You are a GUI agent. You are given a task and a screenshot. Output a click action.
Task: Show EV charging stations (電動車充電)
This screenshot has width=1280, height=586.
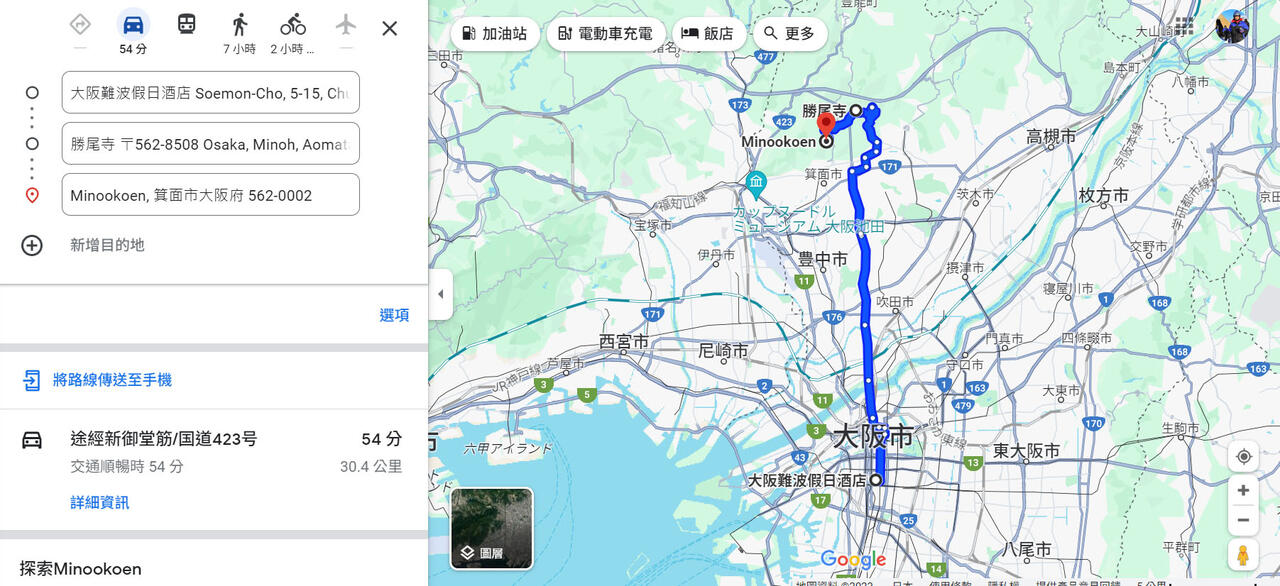[x=605, y=33]
